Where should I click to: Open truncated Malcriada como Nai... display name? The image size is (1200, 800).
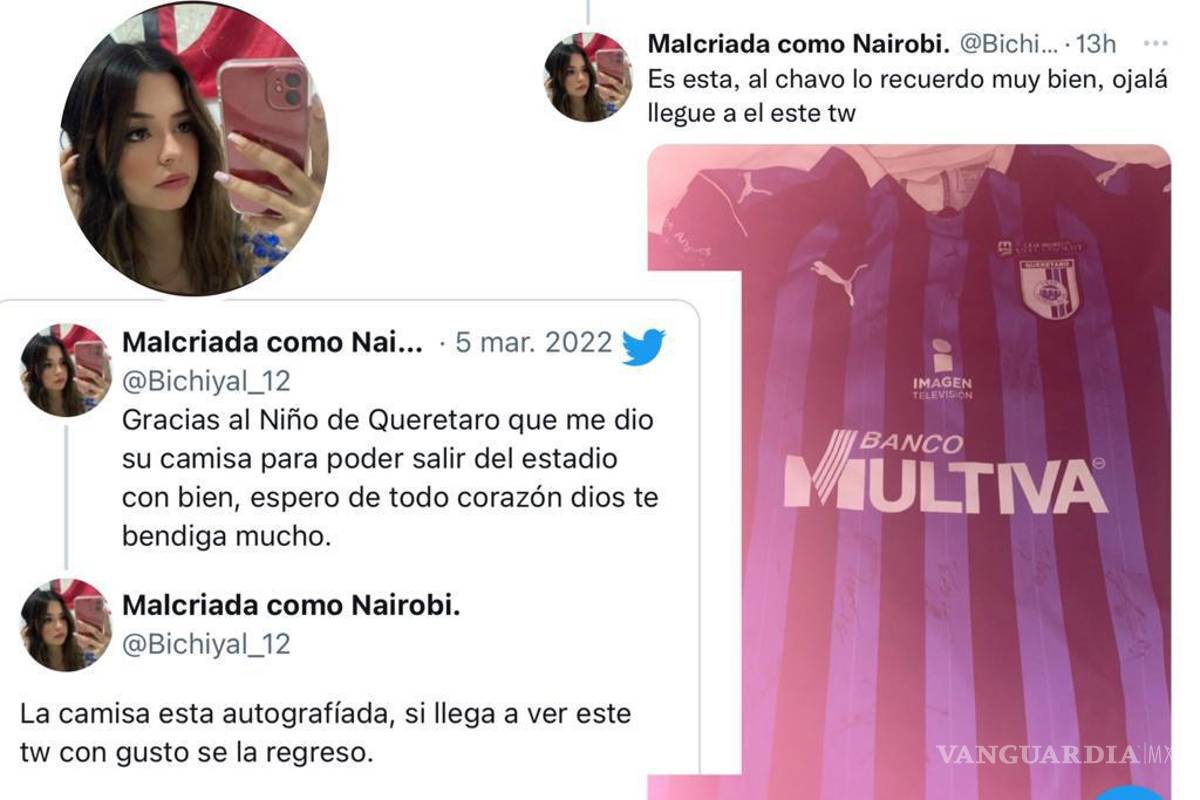(273, 343)
